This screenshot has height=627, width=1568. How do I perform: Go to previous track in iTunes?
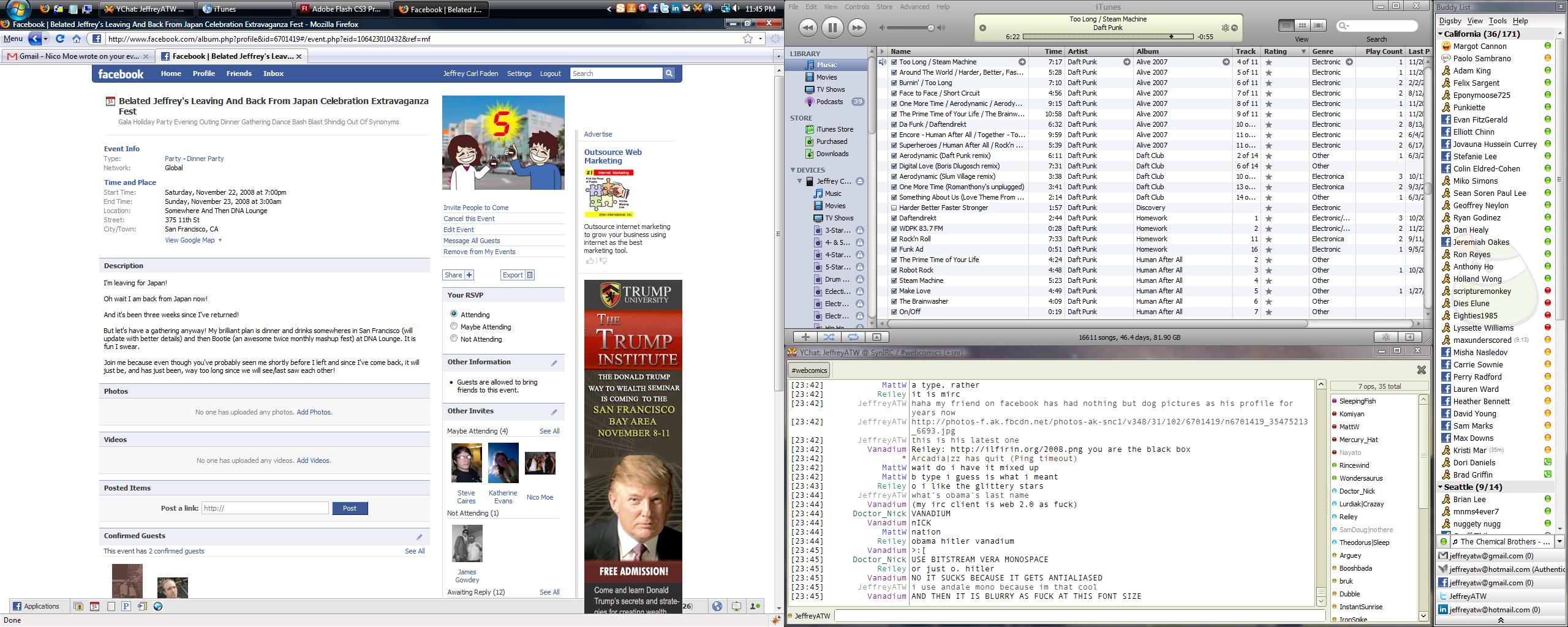tap(807, 27)
